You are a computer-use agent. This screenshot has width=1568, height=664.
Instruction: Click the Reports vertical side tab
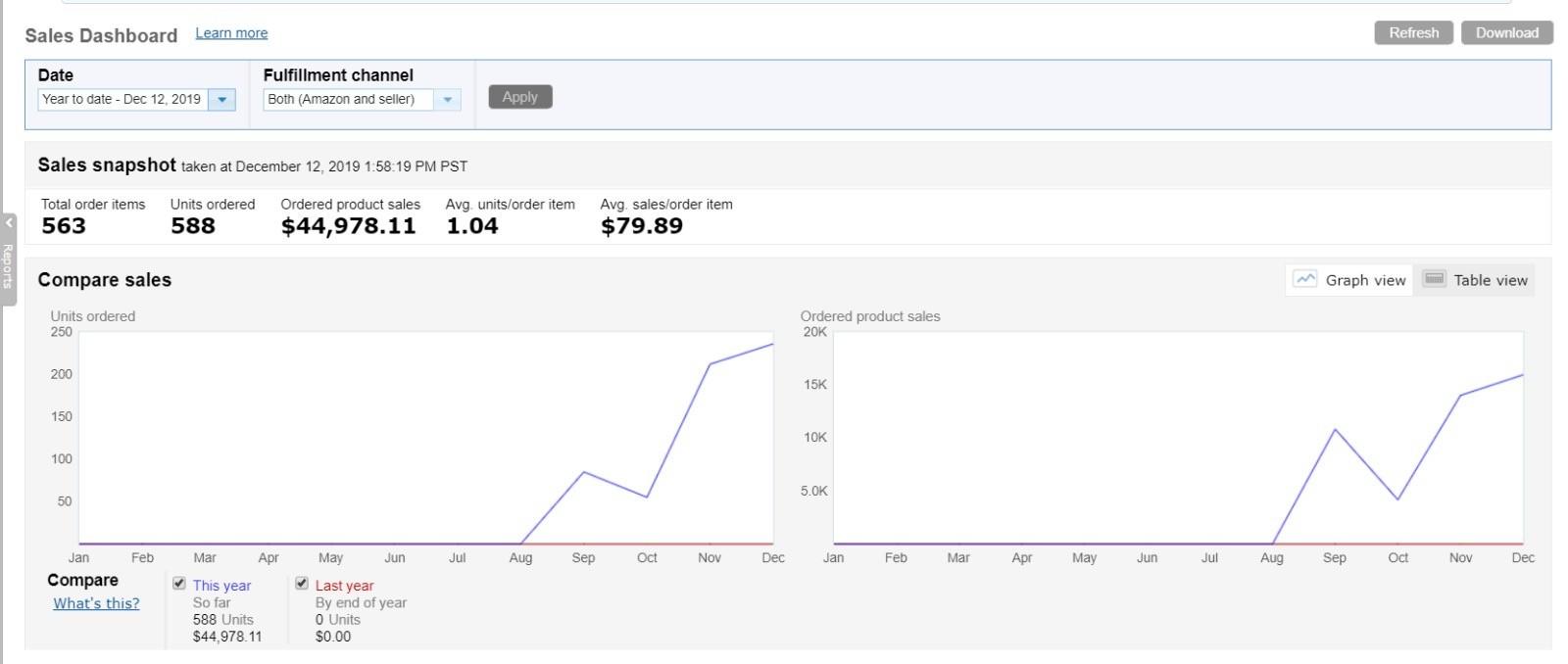(8, 265)
